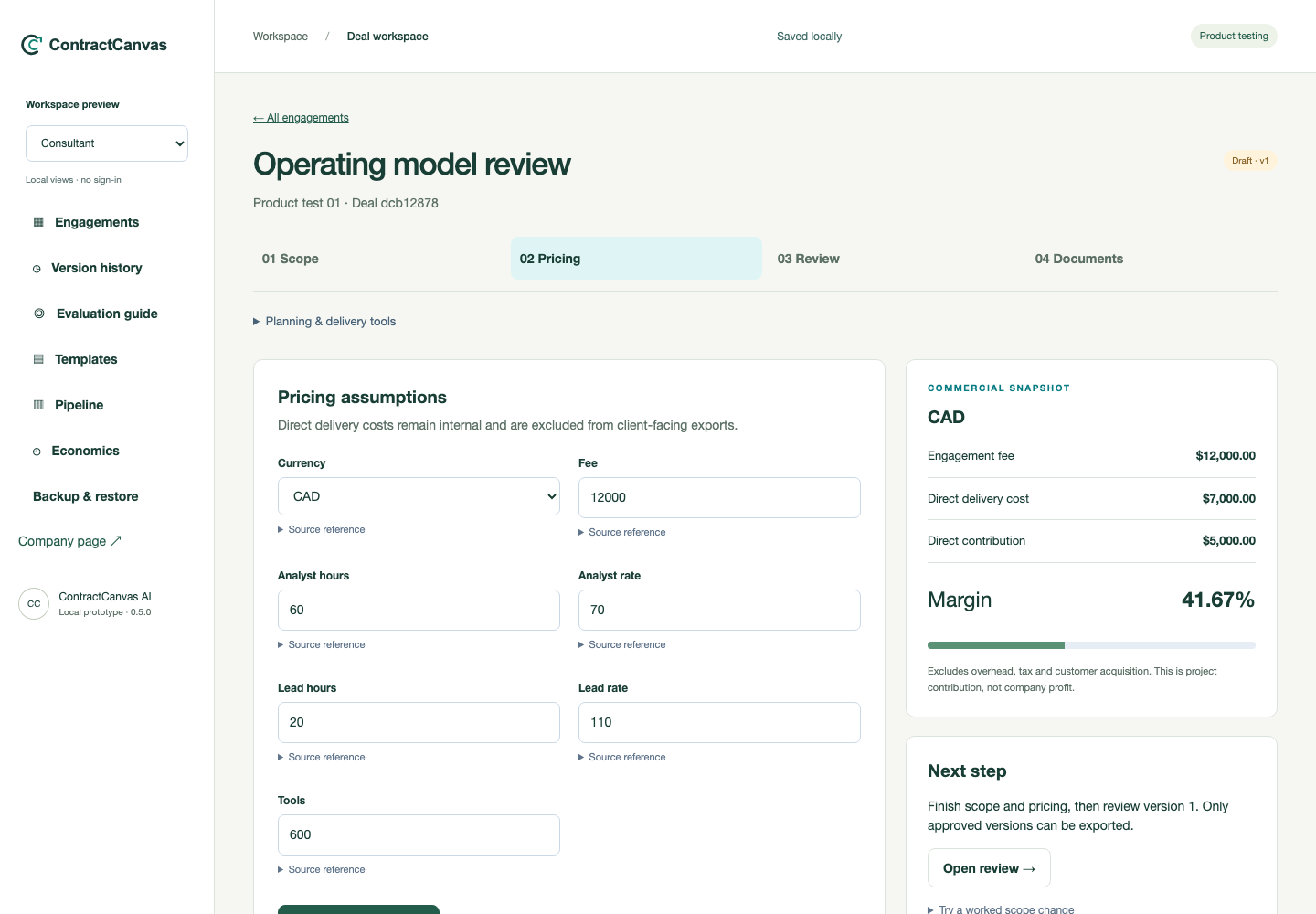The image size is (1316, 914).
Task: Click the 41.67% margin value
Action: pos(1218,600)
